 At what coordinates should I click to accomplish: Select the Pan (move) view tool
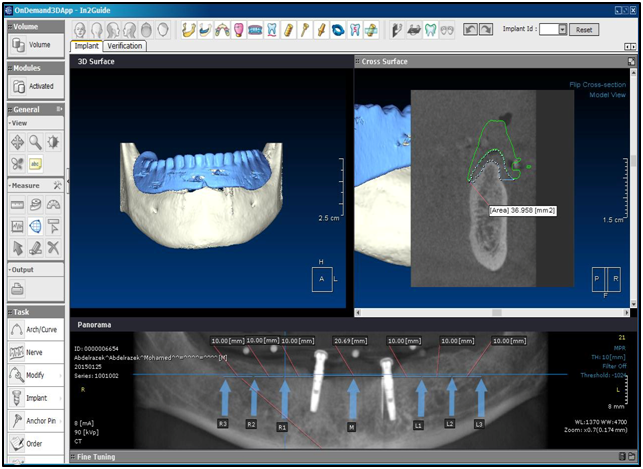[x=17, y=142]
